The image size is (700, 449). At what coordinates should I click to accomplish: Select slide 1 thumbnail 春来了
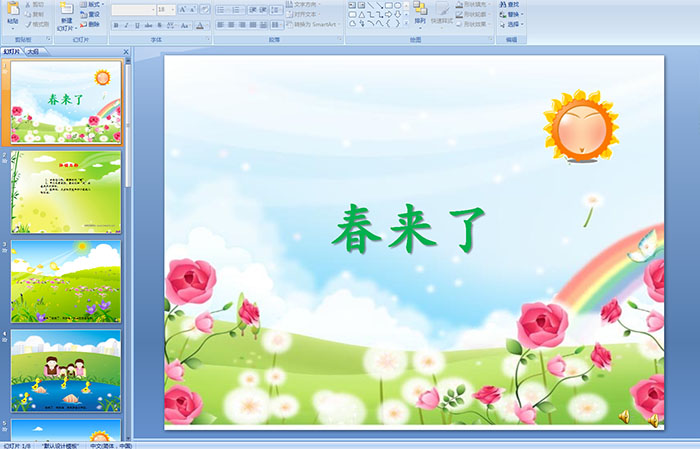pos(66,102)
